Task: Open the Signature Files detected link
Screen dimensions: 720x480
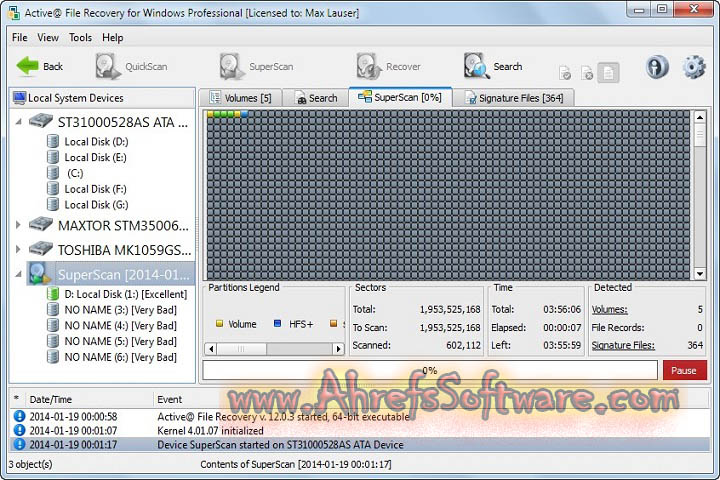Action: (x=623, y=345)
